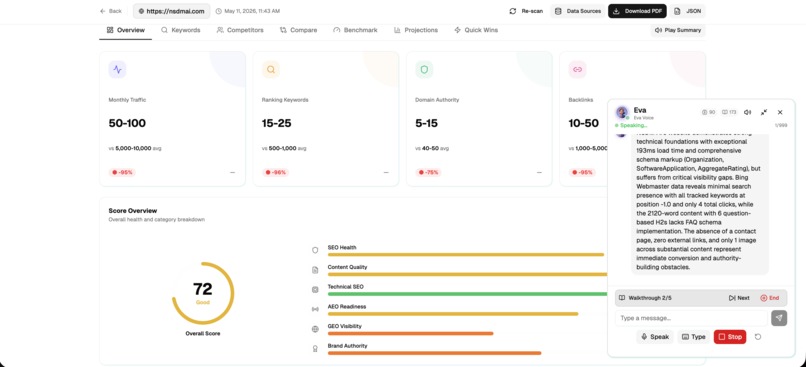
Task: Open the Quick Wins tab
Action: pyautogui.click(x=476, y=30)
